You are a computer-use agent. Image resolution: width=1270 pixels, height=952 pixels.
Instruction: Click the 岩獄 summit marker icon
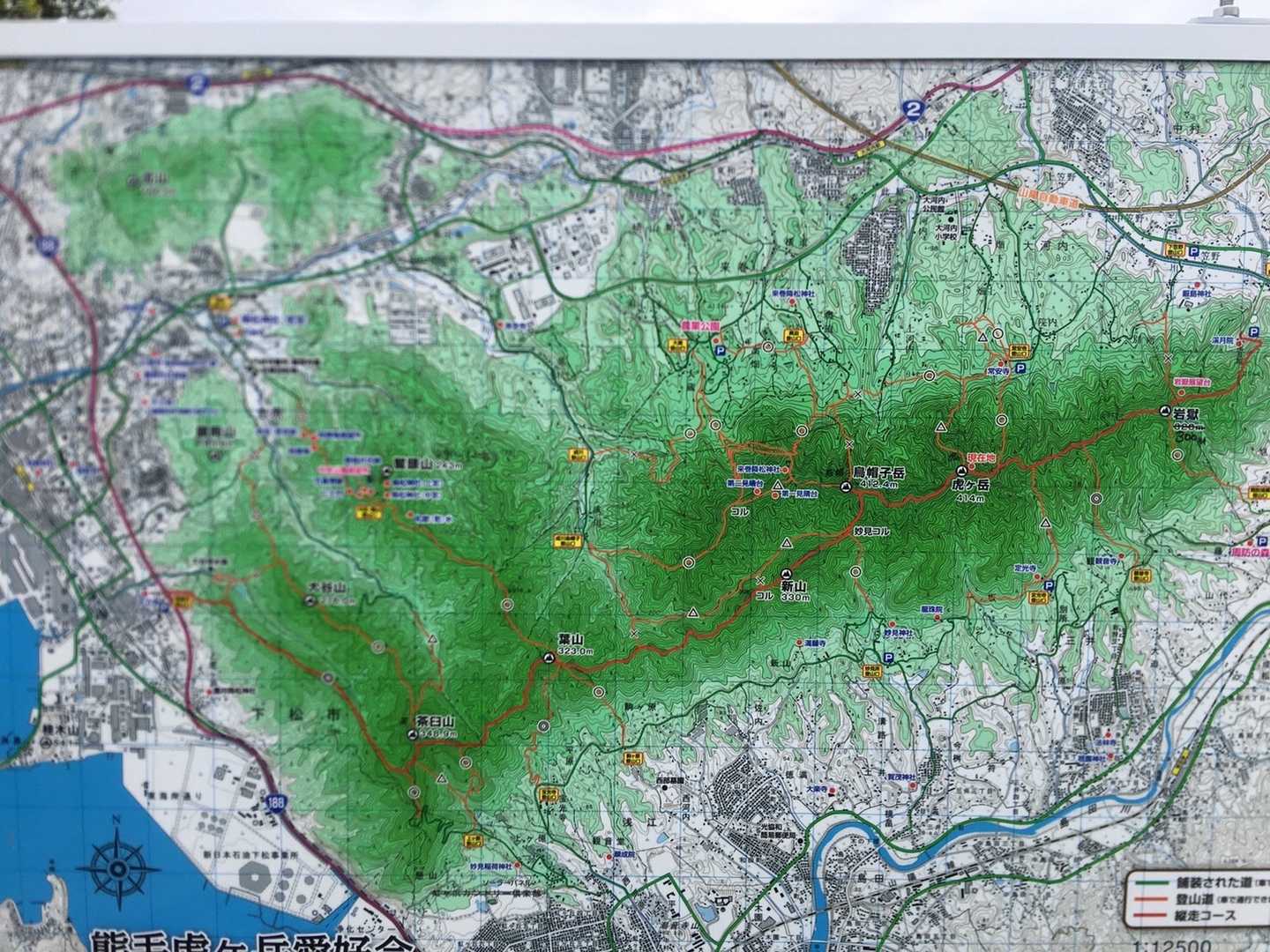point(1163,412)
